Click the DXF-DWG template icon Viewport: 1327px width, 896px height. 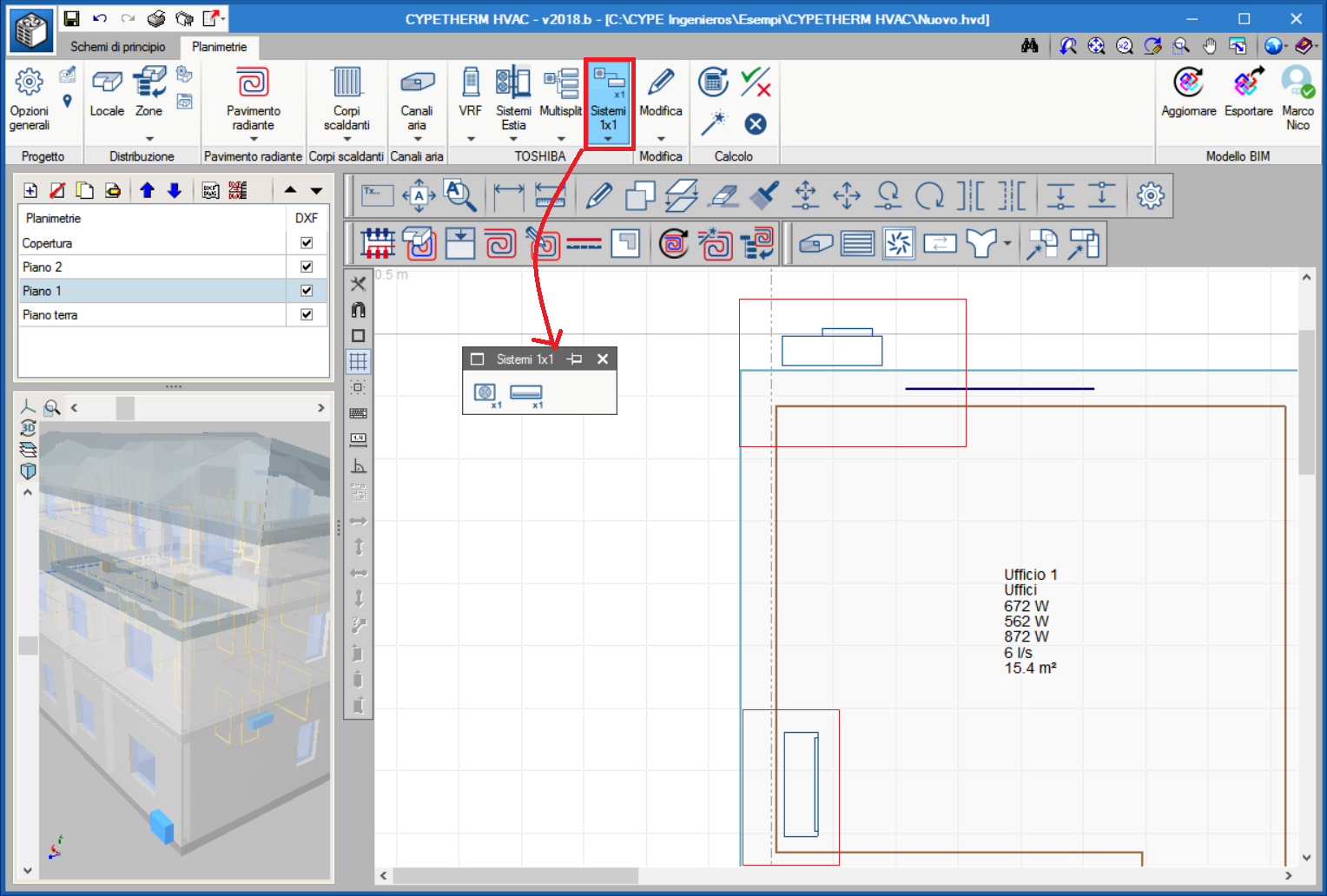tap(210, 190)
